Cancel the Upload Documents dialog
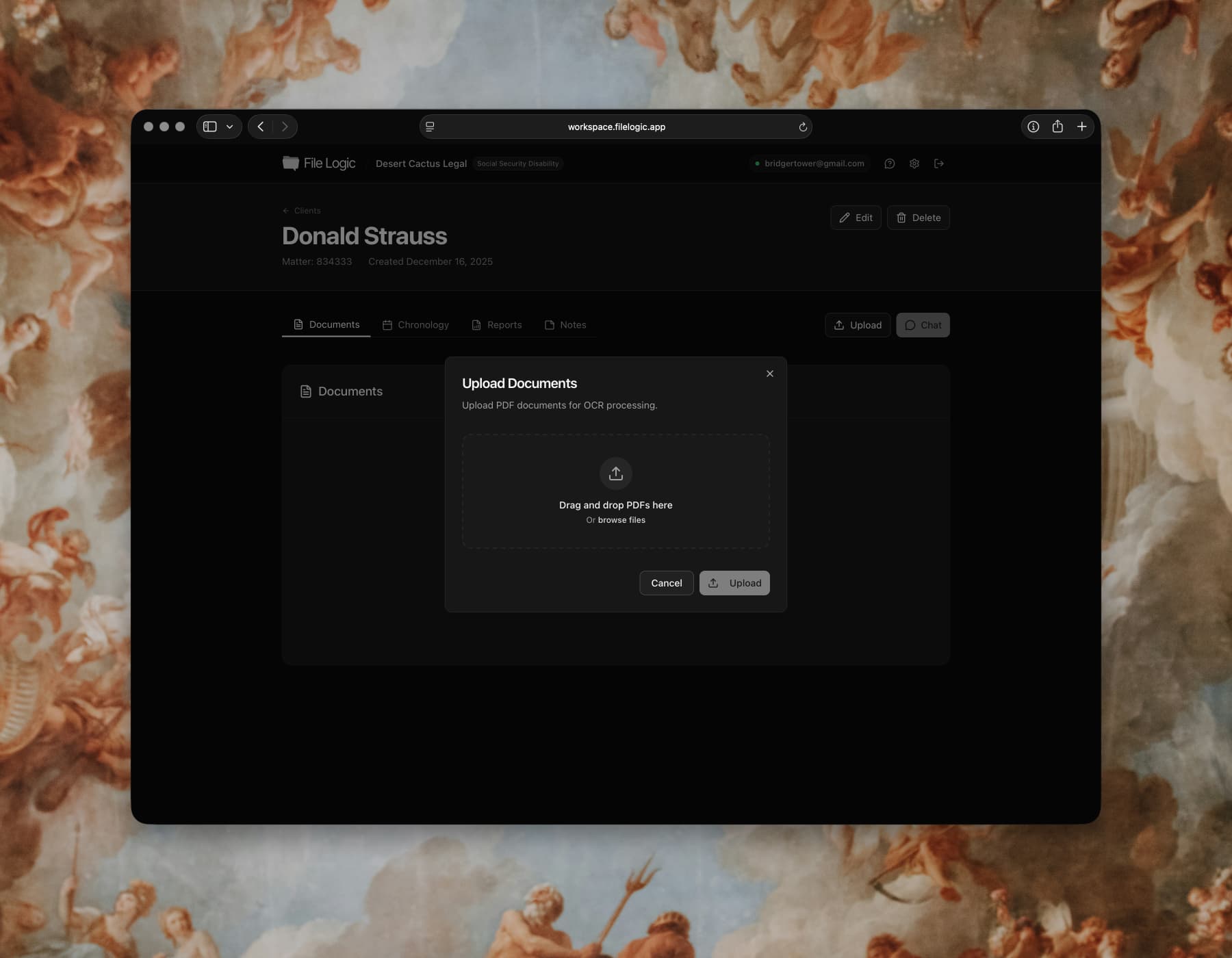 (x=665, y=583)
